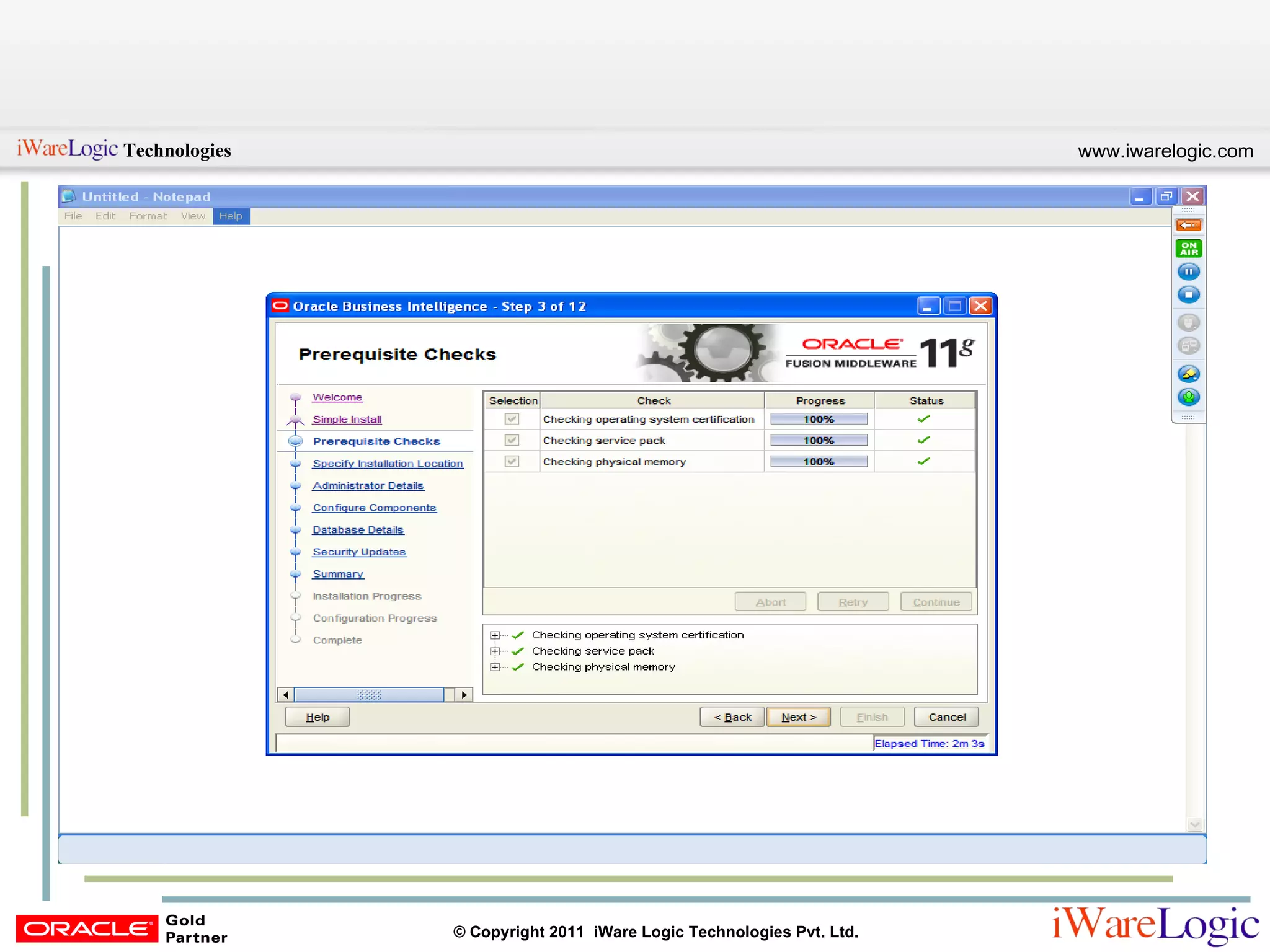Open the Format menu in Notepad

click(148, 216)
